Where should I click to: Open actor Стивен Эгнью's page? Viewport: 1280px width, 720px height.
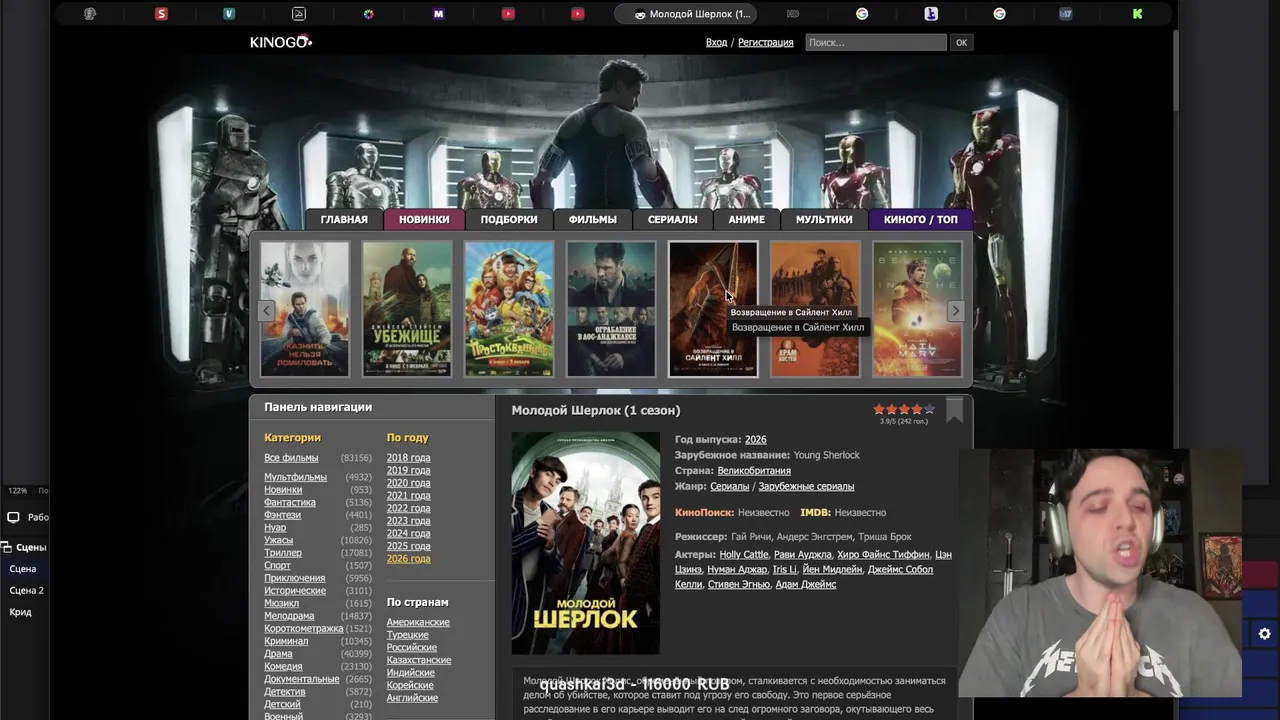pyautogui.click(x=739, y=584)
